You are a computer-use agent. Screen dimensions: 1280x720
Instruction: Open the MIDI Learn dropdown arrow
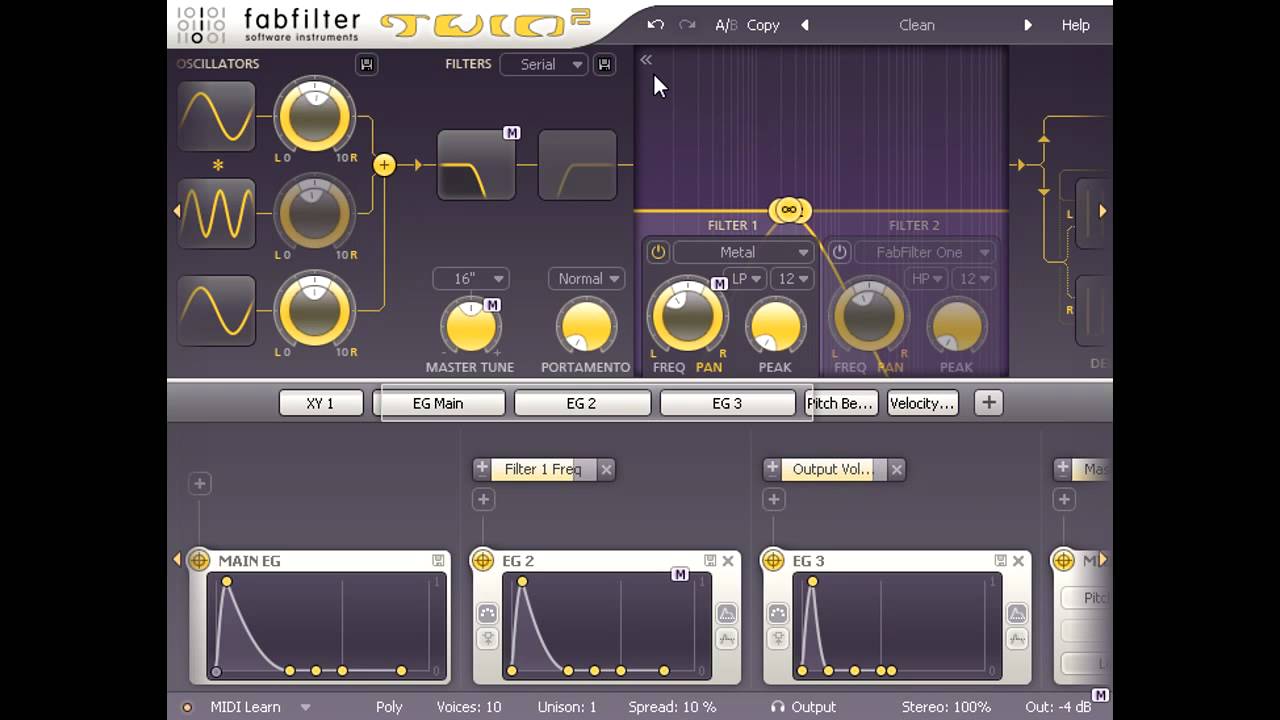306,707
